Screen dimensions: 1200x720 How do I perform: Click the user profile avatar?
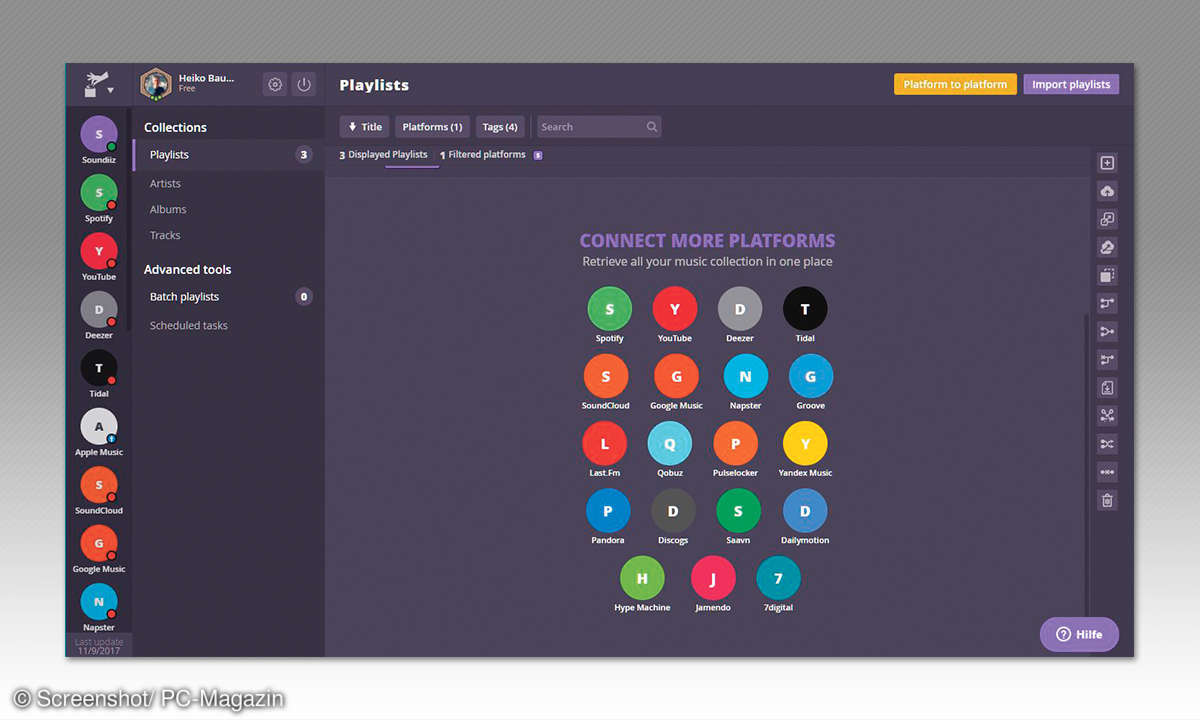[x=156, y=84]
